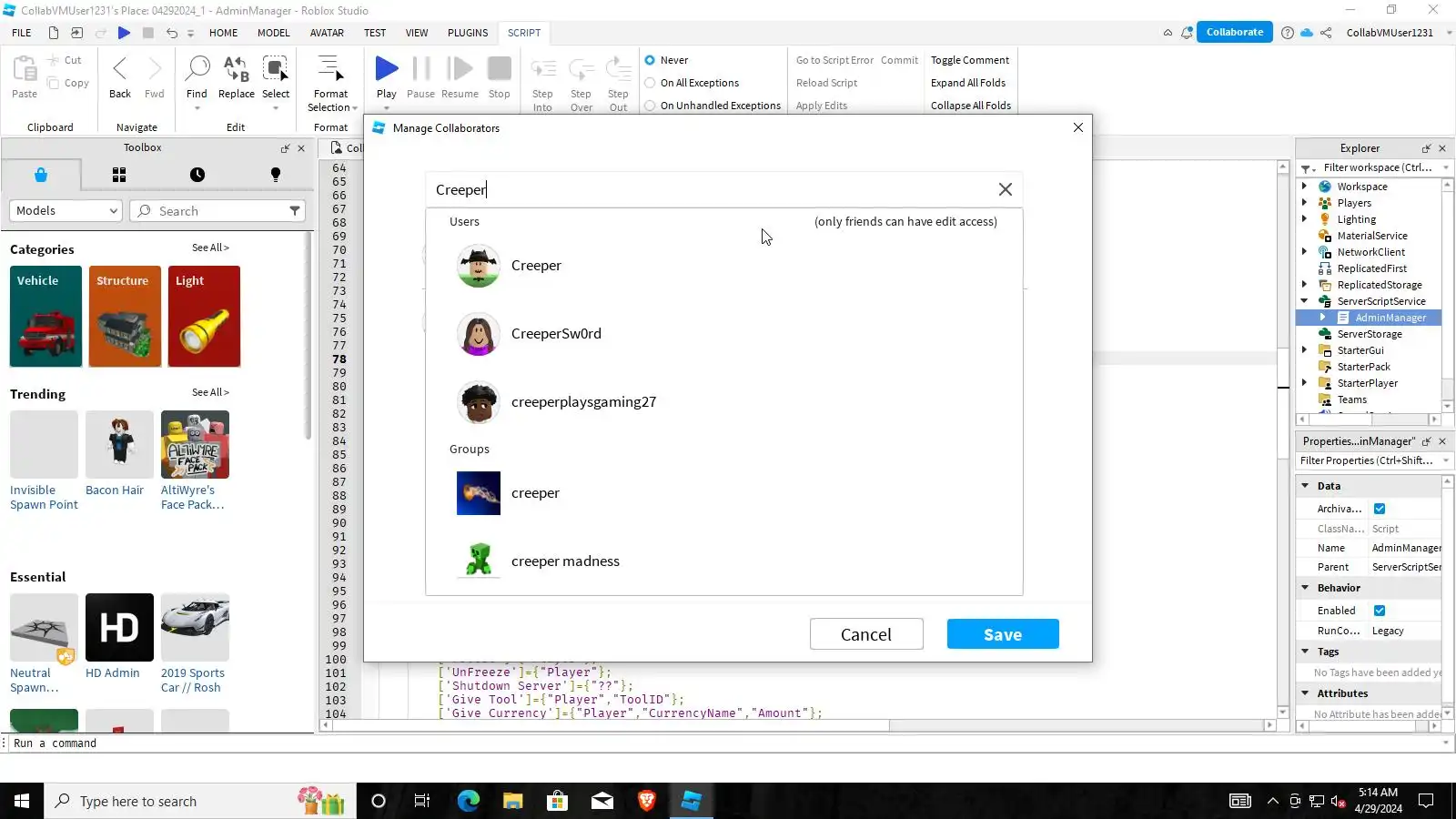The width and height of the screenshot is (1456, 819).
Task: Collapse the Attributes properties section
Action: click(1305, 693)
